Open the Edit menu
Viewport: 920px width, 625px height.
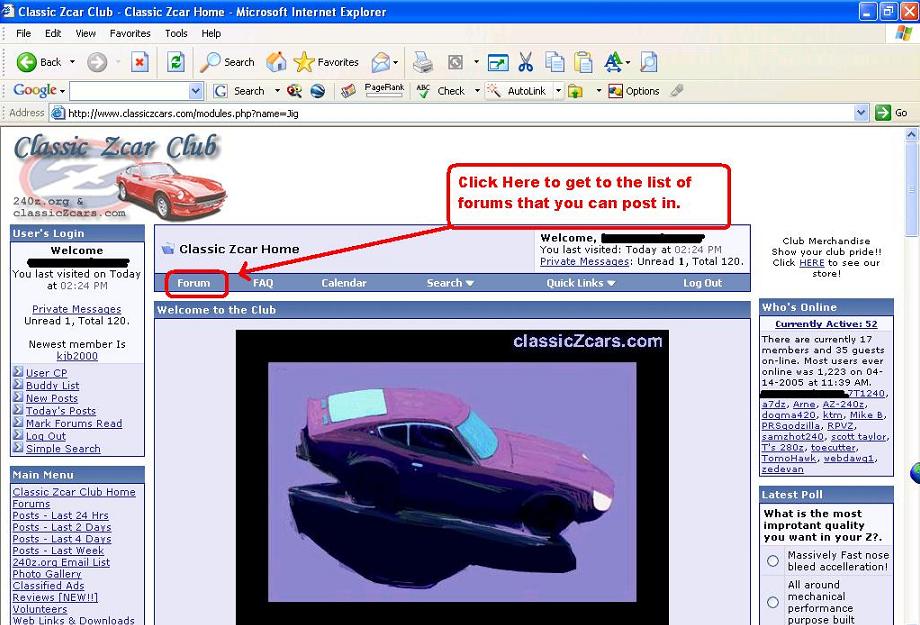point(53,33)
